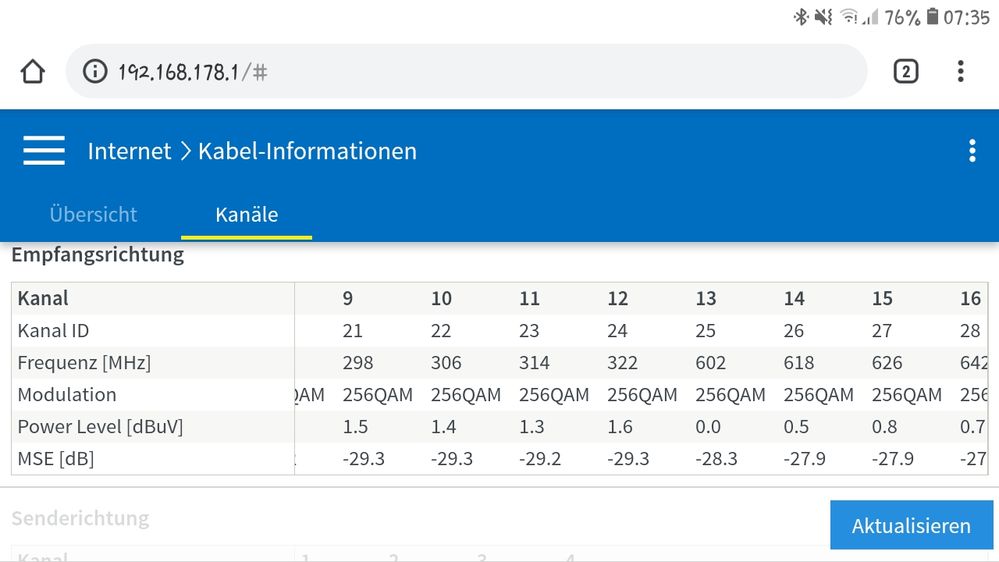The height and width of the screenshot is (562, 999).
Task: Click the Empfangsrichtung section heading
Action: 98,254
